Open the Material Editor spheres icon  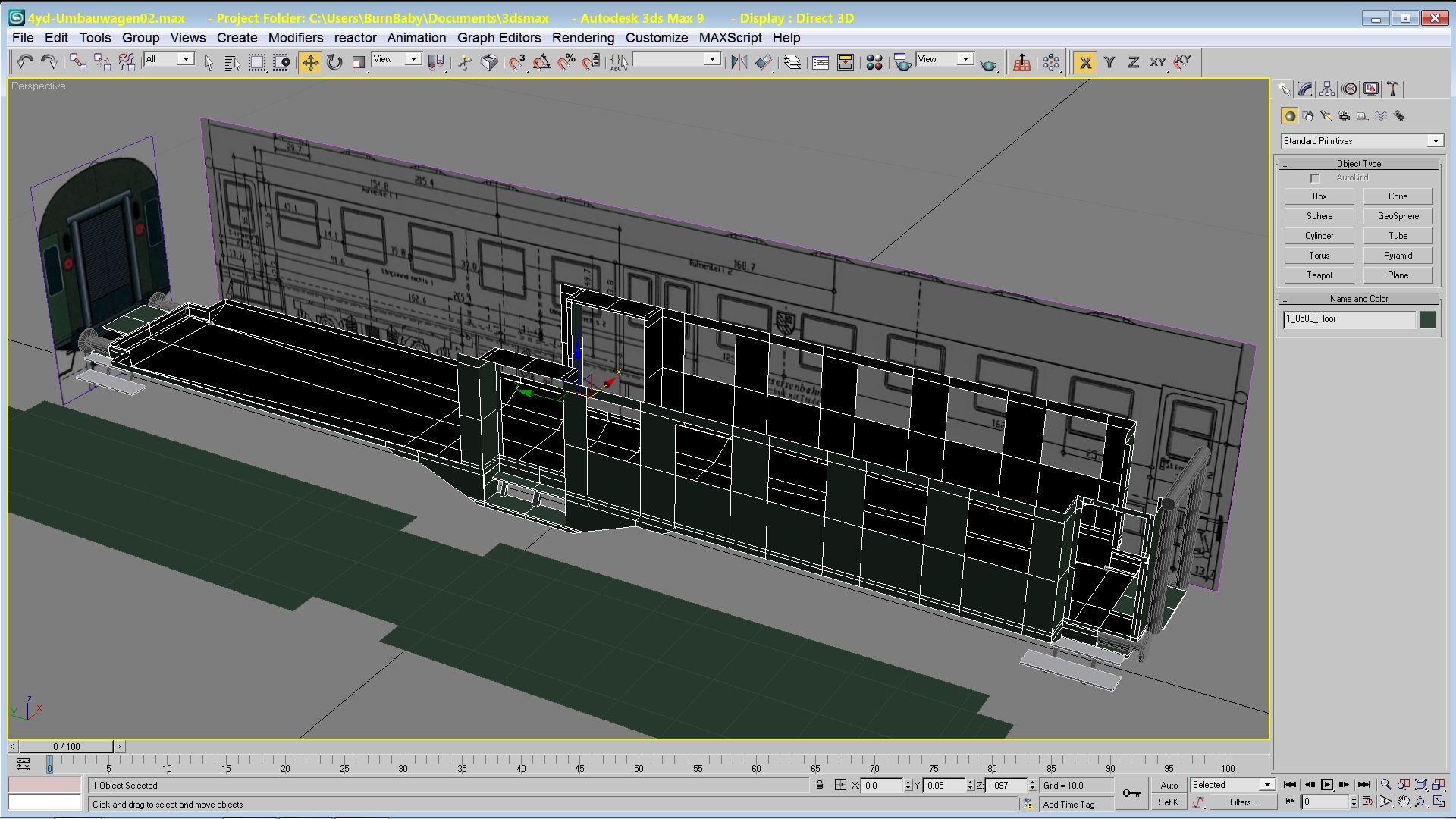(x=874, y=62)
